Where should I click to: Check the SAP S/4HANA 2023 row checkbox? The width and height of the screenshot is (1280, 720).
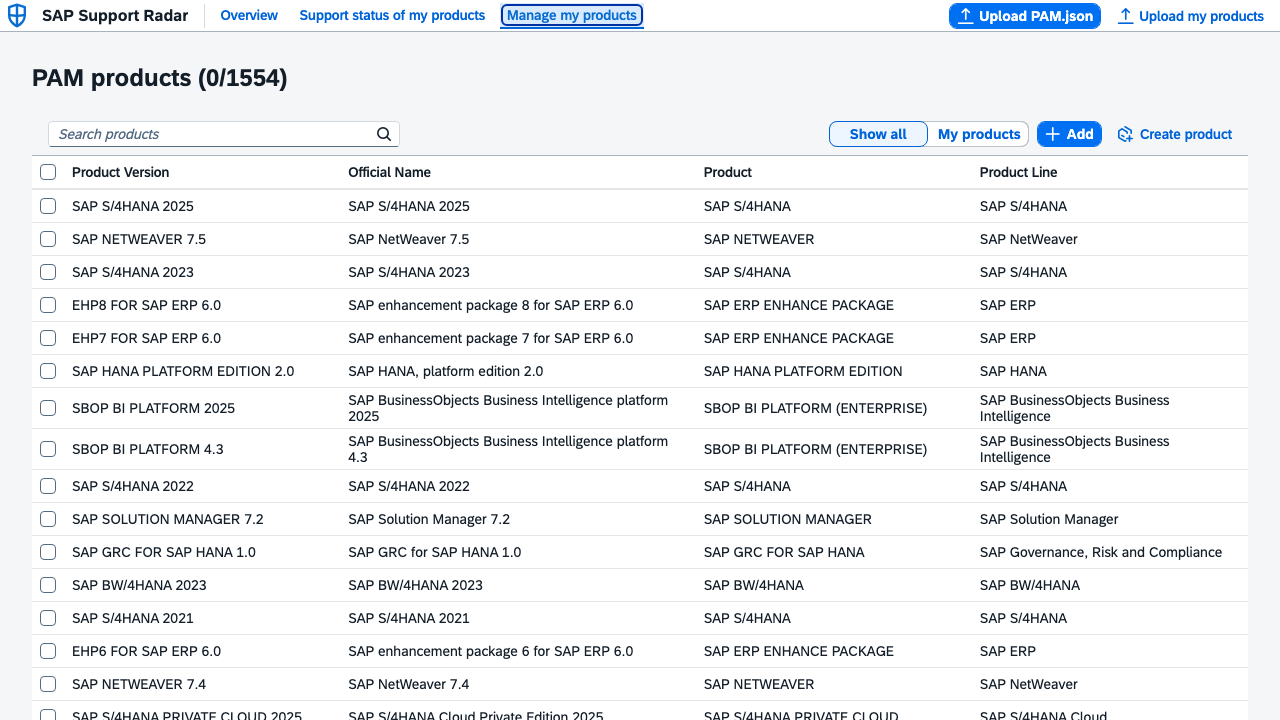click(48, 272)
